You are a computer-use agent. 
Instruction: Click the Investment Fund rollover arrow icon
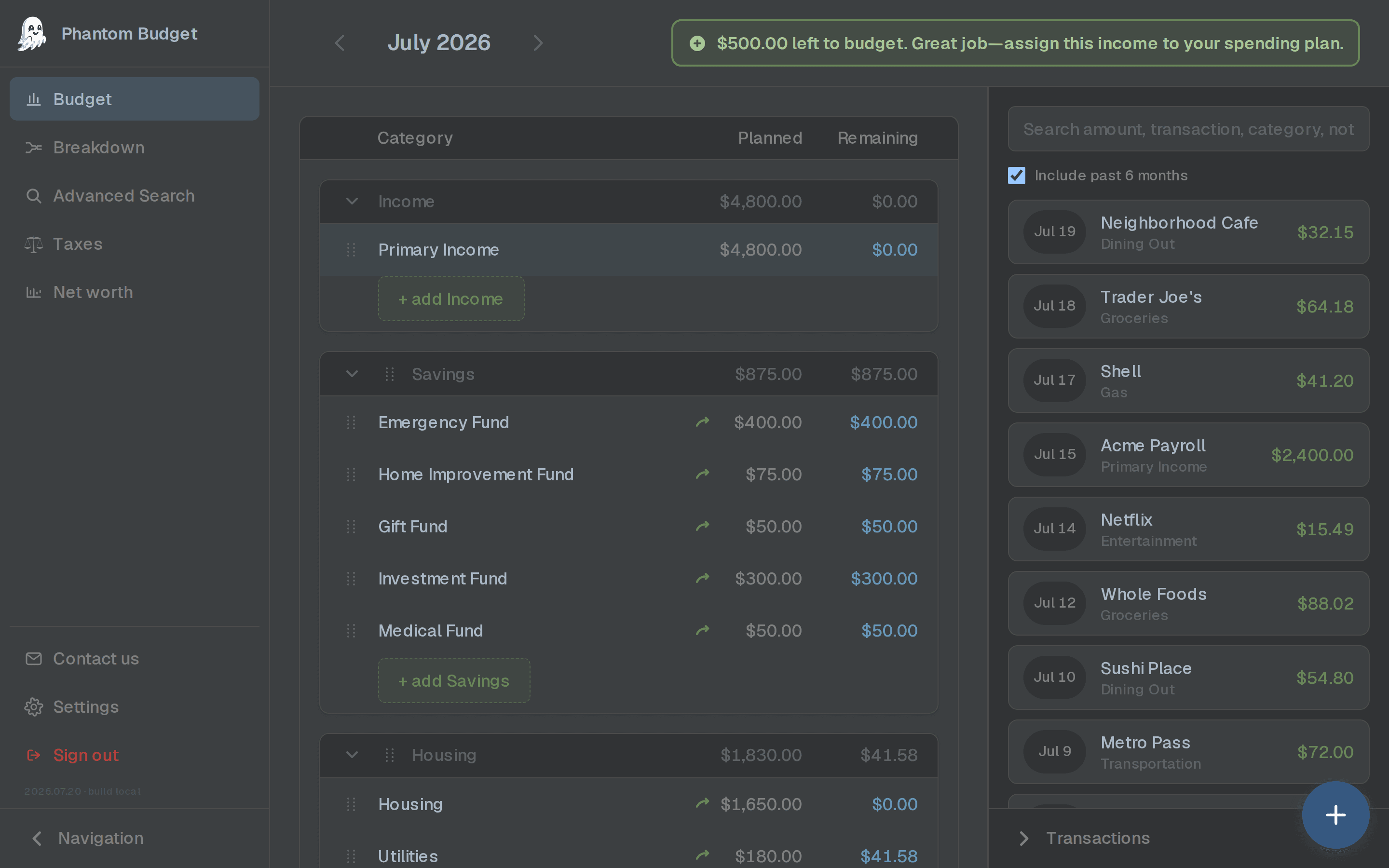tap(703, 578)
